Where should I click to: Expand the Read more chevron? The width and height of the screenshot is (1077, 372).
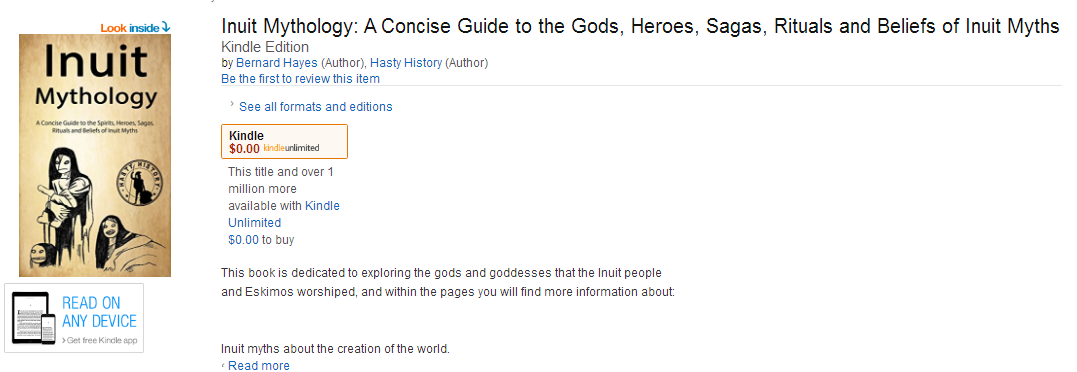223,366
